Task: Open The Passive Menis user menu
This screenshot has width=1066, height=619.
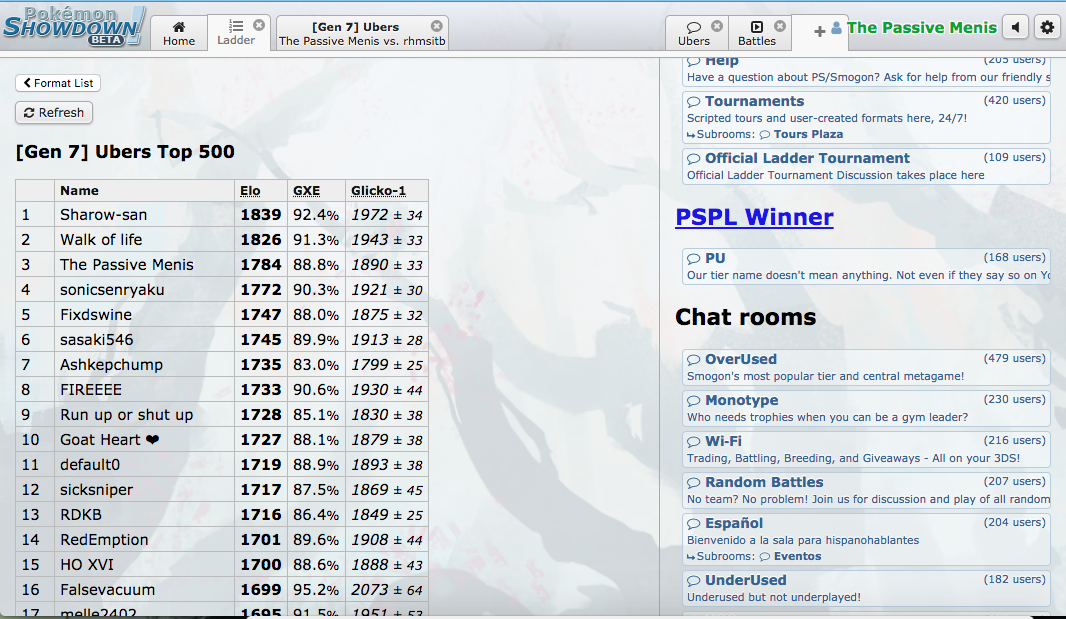Action: pos(914,28)
